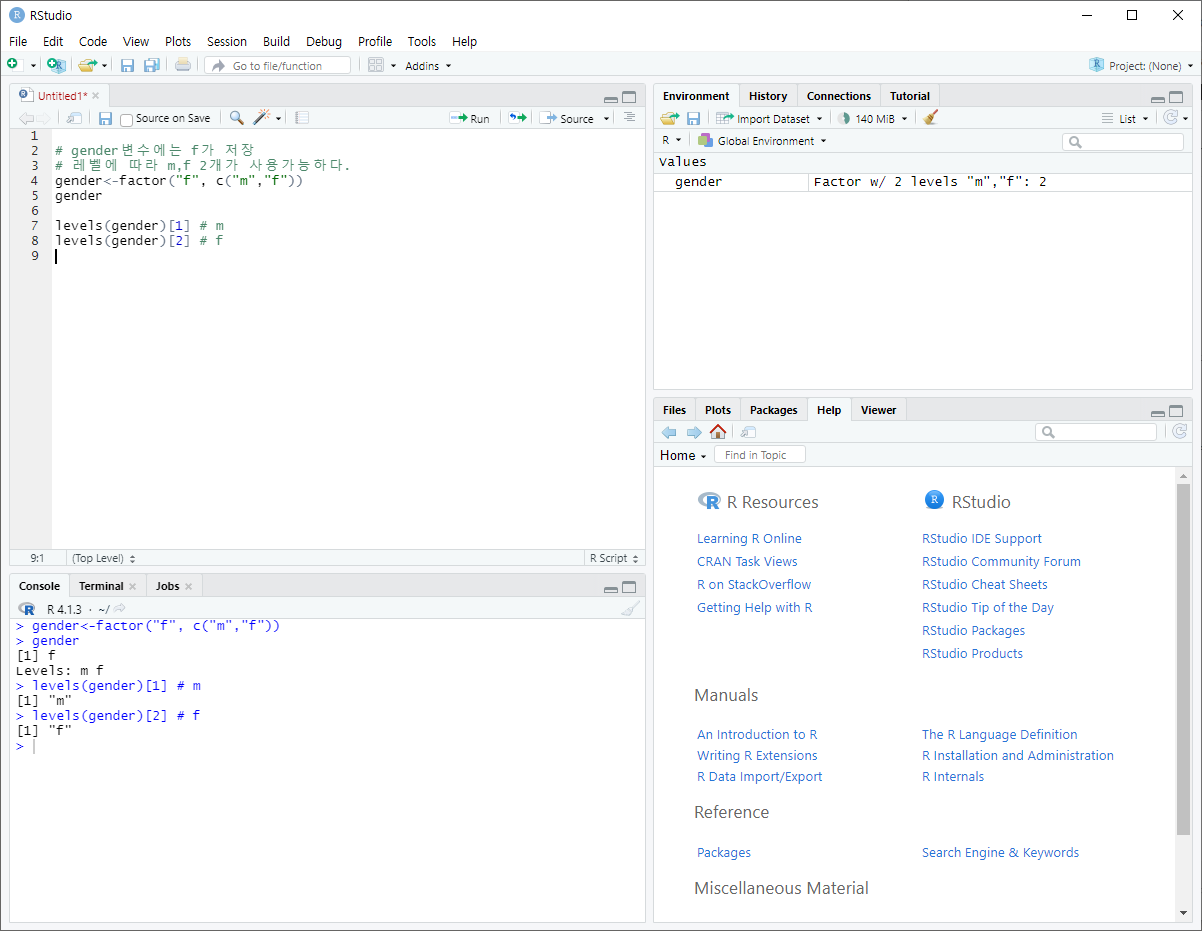Click the Load workspace icon in Environment pane

(x=669, y=118)
